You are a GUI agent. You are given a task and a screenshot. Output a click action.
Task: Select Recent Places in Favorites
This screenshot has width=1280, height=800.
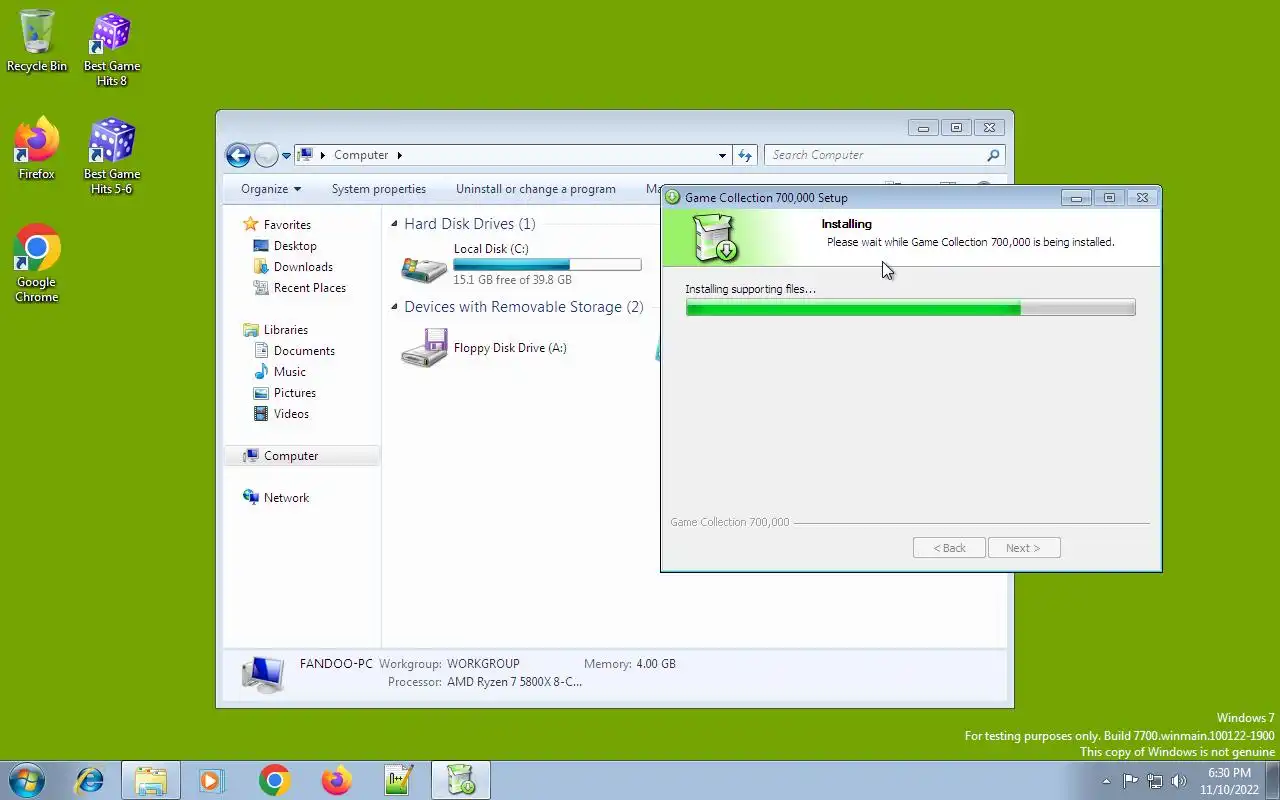click(x=310, y=288)
